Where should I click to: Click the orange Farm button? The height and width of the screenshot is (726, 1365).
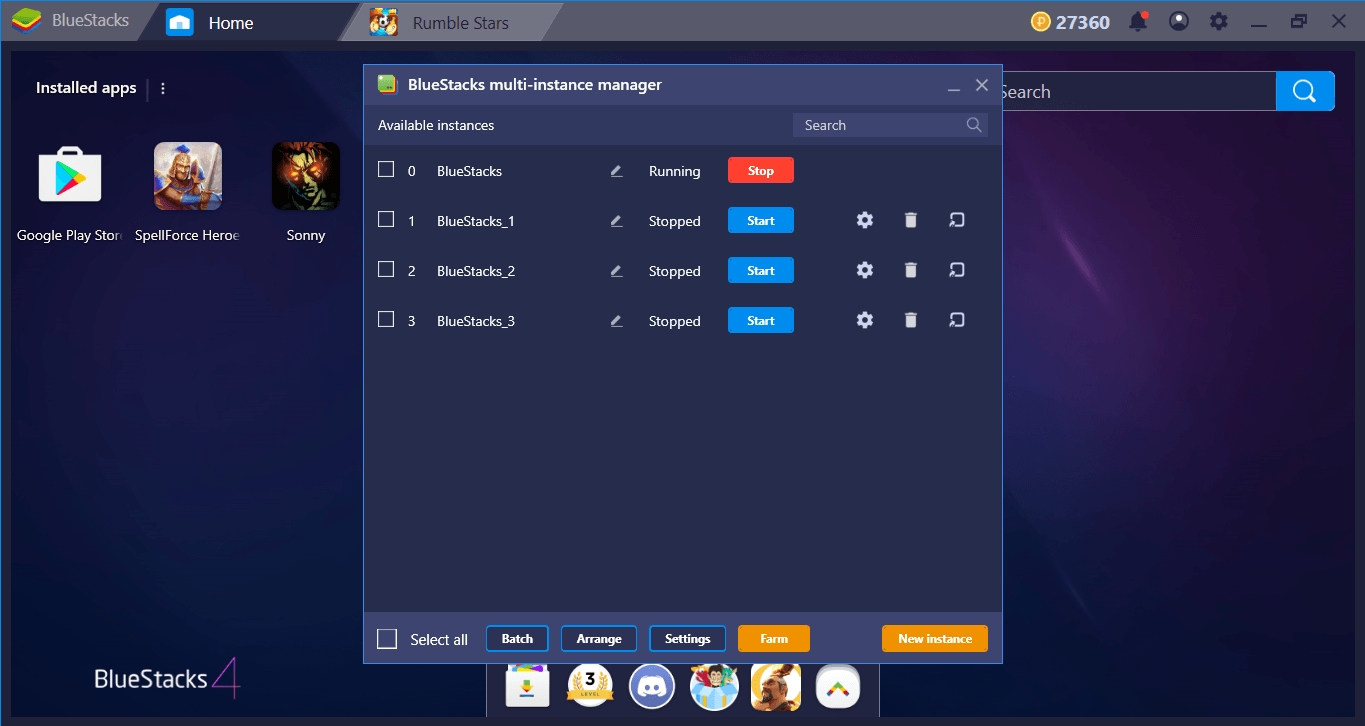pyautogui.click(x=774, y=639)
